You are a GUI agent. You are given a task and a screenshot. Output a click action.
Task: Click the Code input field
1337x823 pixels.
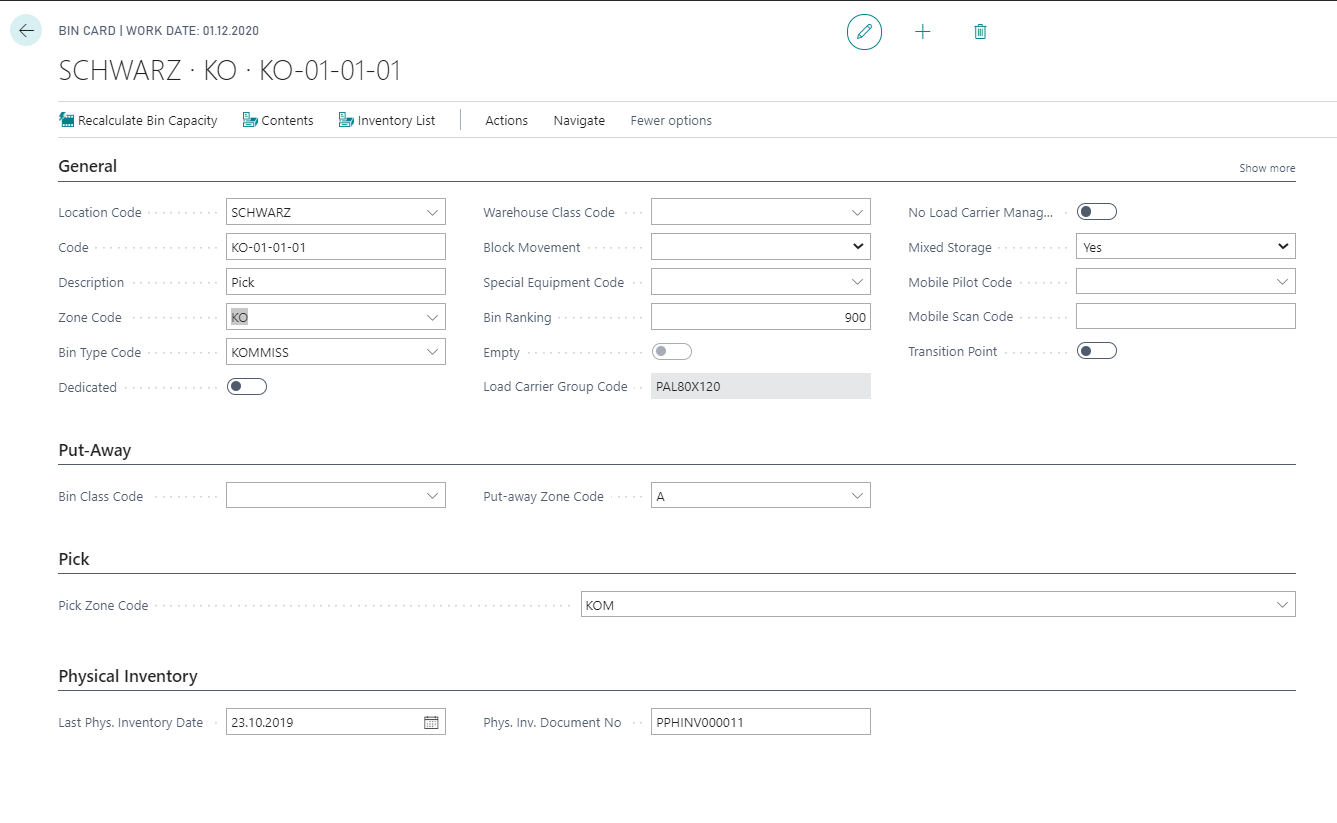pyautogui.click(x=336, y=247)
